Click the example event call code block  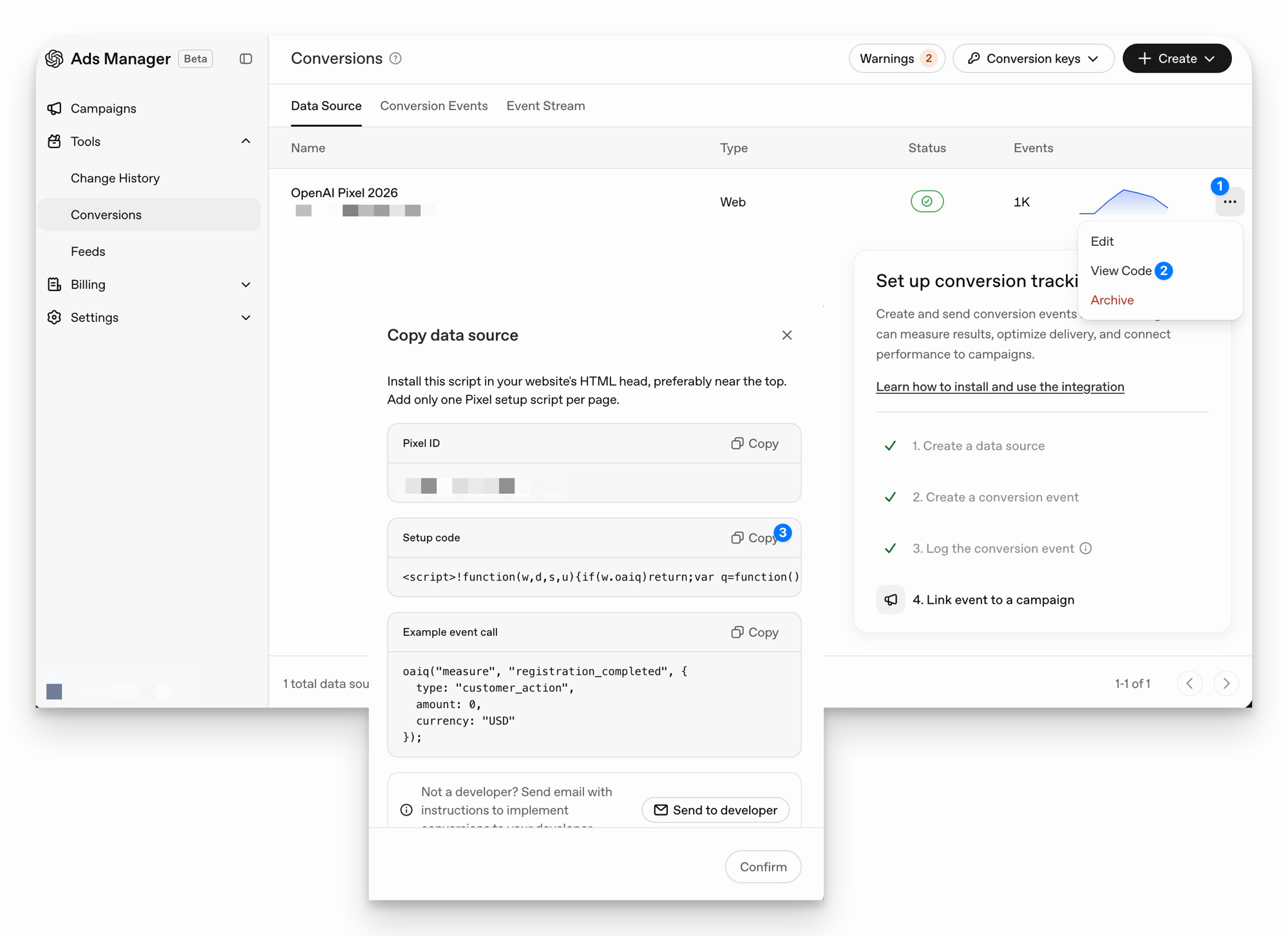[x=594, y=704]
